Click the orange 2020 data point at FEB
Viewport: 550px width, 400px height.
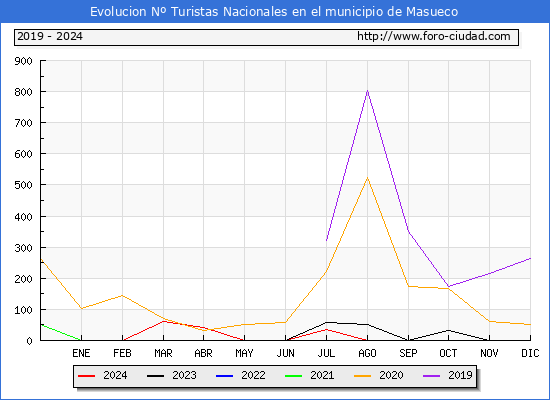pyautogui.click(x=122, y=295)
